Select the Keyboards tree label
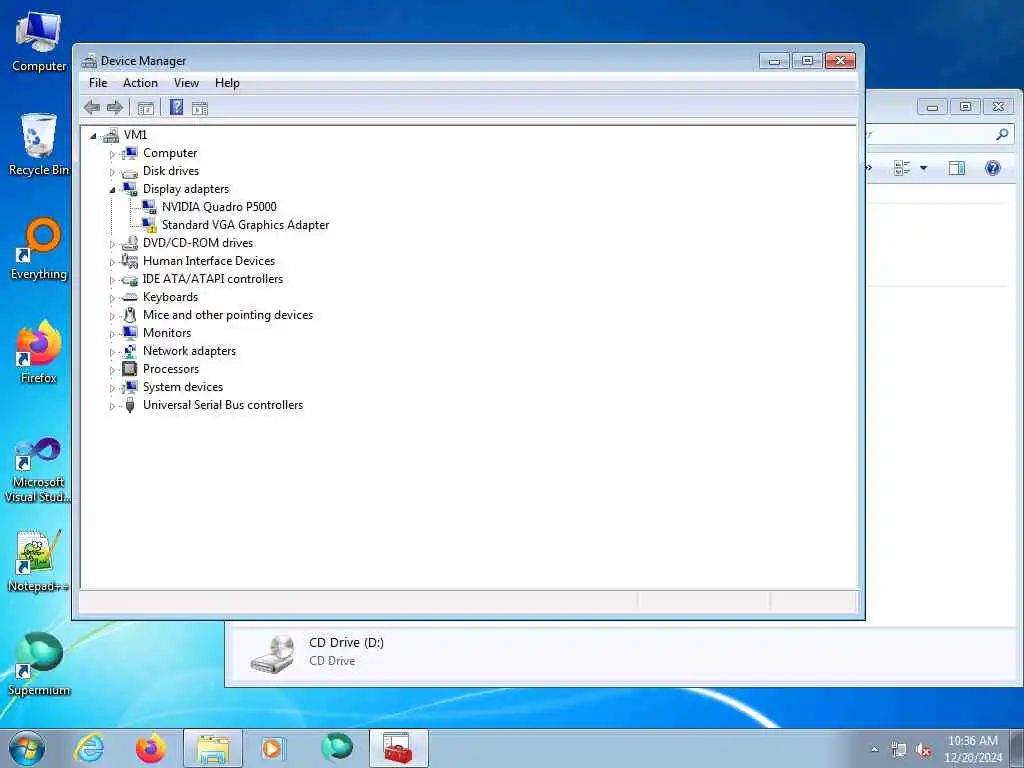Screen dimensions: 1024x768 tap(170, 296)
